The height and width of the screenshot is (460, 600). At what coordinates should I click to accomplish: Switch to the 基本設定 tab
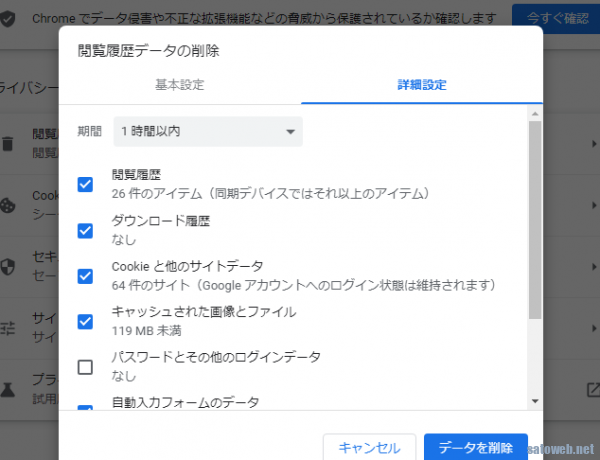(x=180, y=85)
